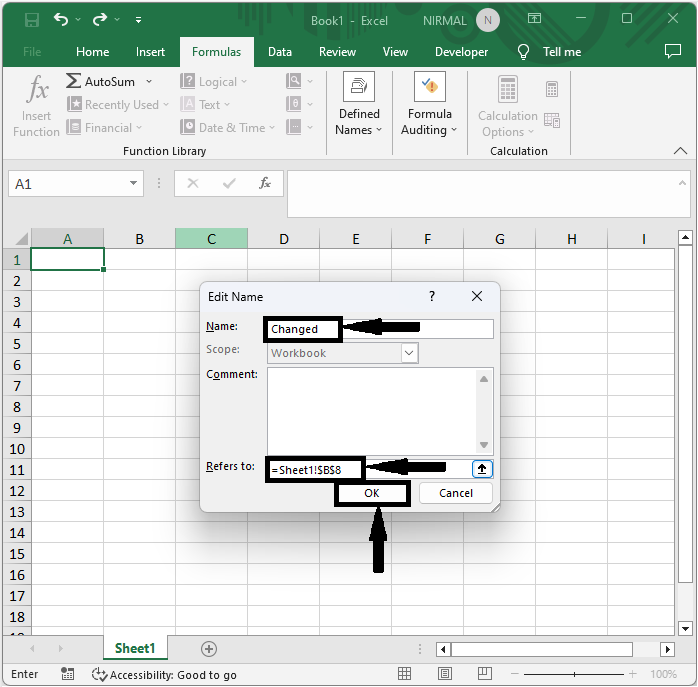Click Math & Trig functions icon
Image resolution: width=698 pixels, height=687 pixels.
coord(294,104)
